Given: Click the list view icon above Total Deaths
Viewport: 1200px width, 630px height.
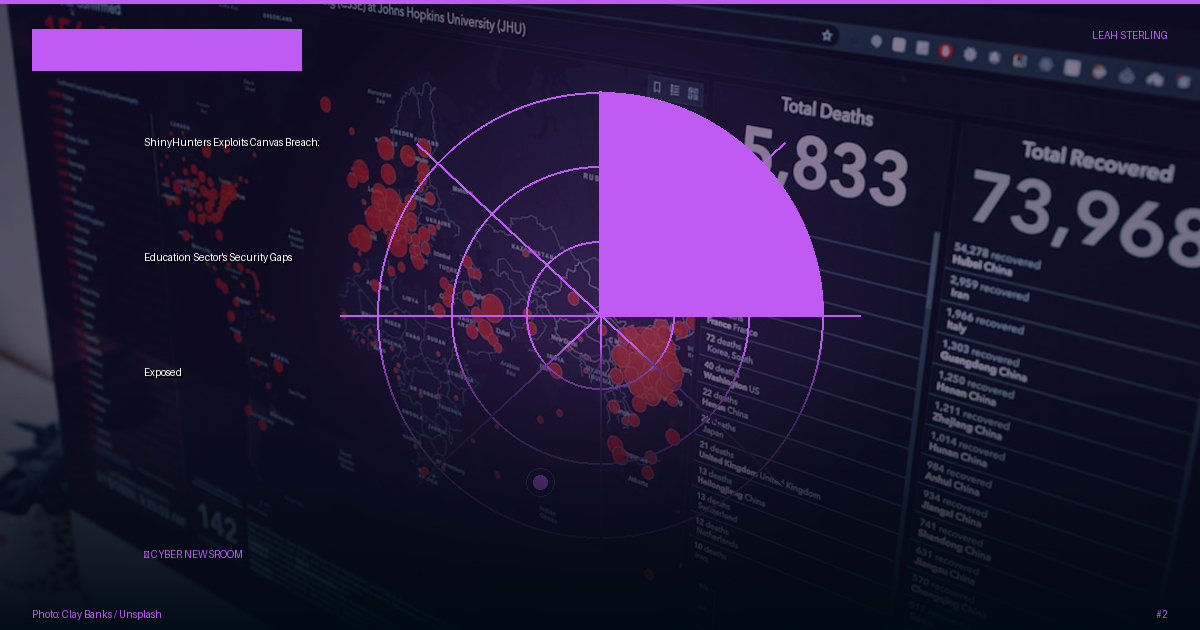Looking at the screenshot, I should coord(675,90).
